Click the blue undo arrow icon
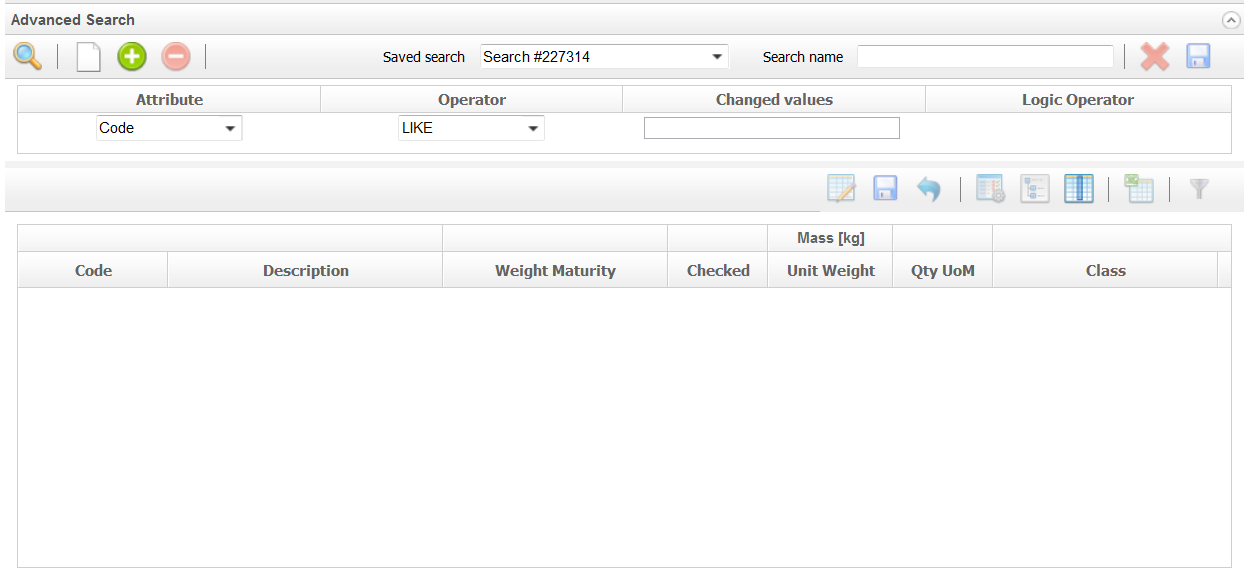 point(929,189)
